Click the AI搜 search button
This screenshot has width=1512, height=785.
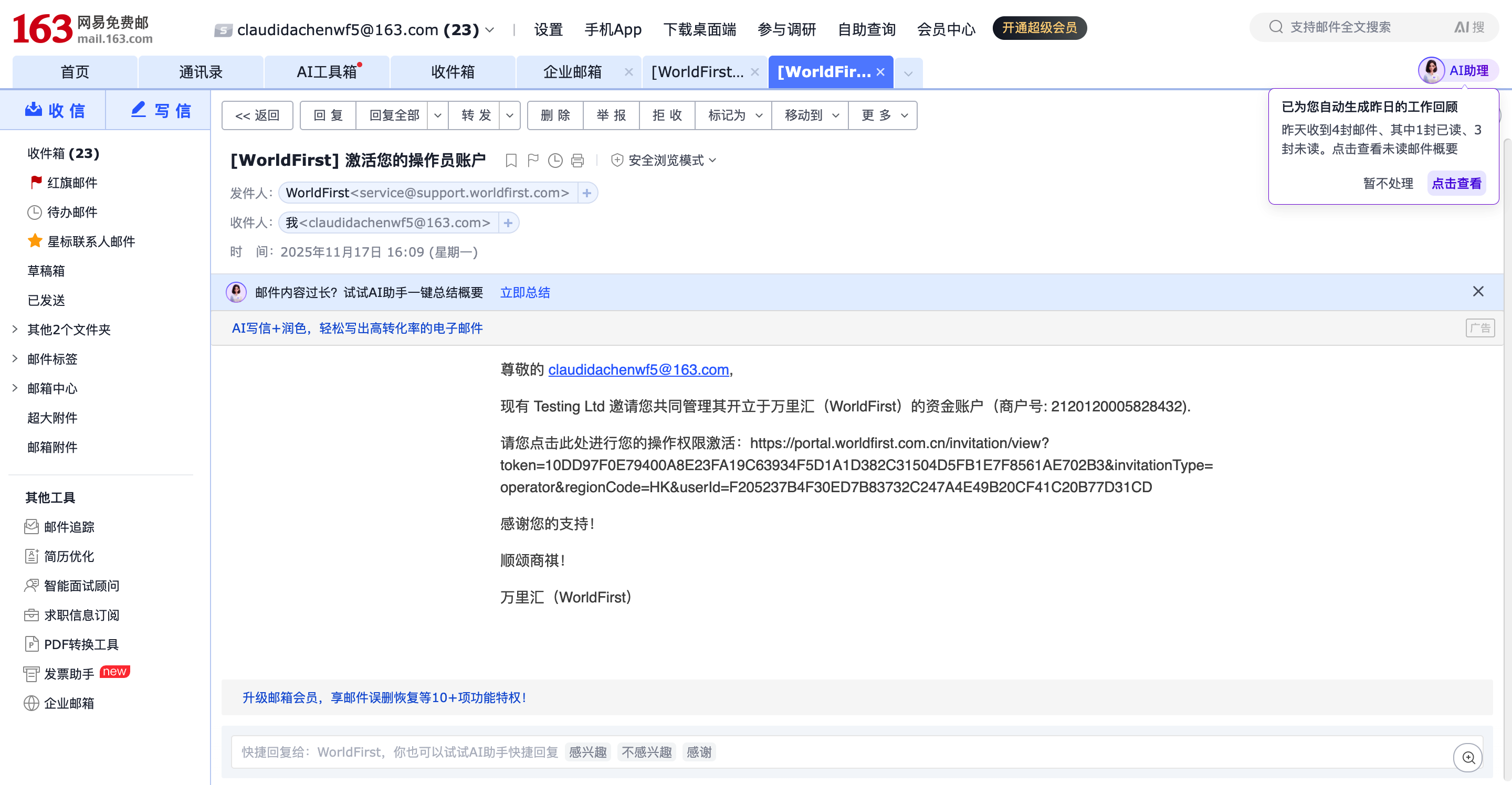click(1469, 27)
